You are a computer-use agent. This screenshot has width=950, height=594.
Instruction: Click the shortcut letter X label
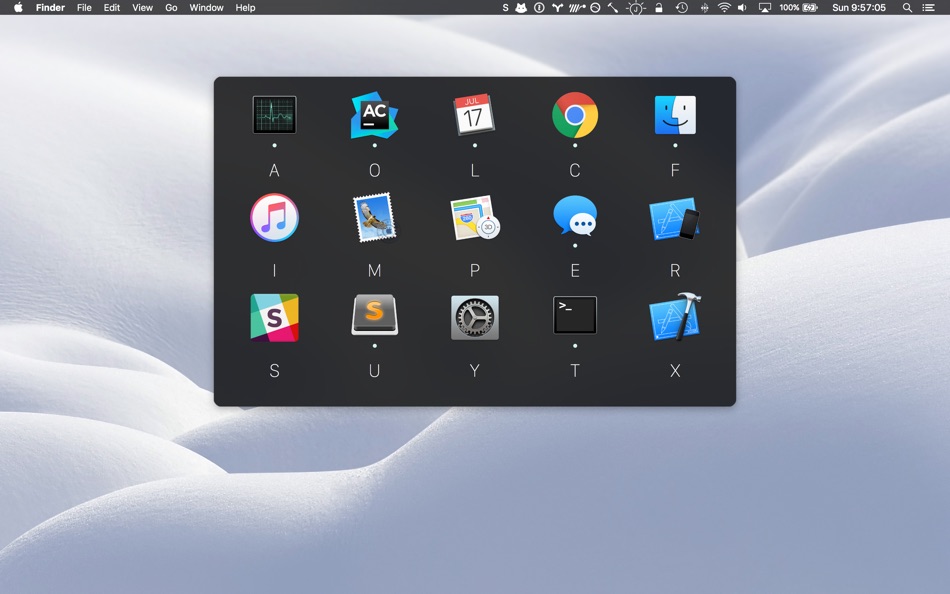tap(675, 370)
